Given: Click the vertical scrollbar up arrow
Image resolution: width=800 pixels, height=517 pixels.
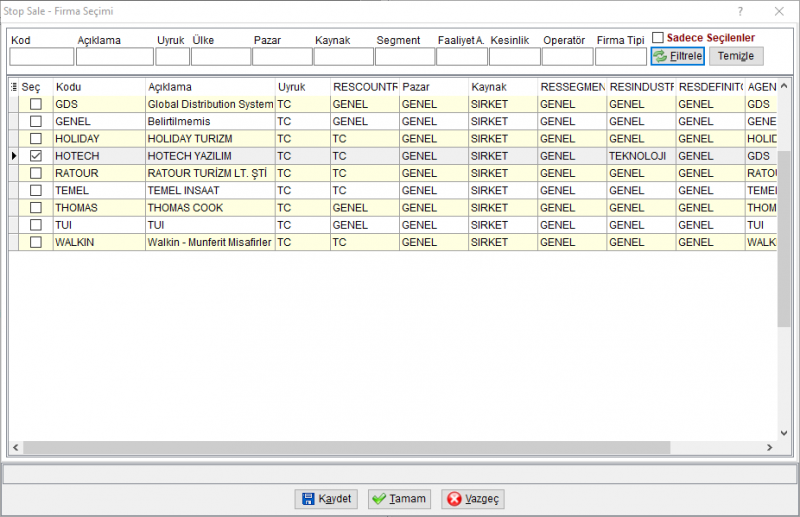Looking at the screenshot, I should click(784, 86).
